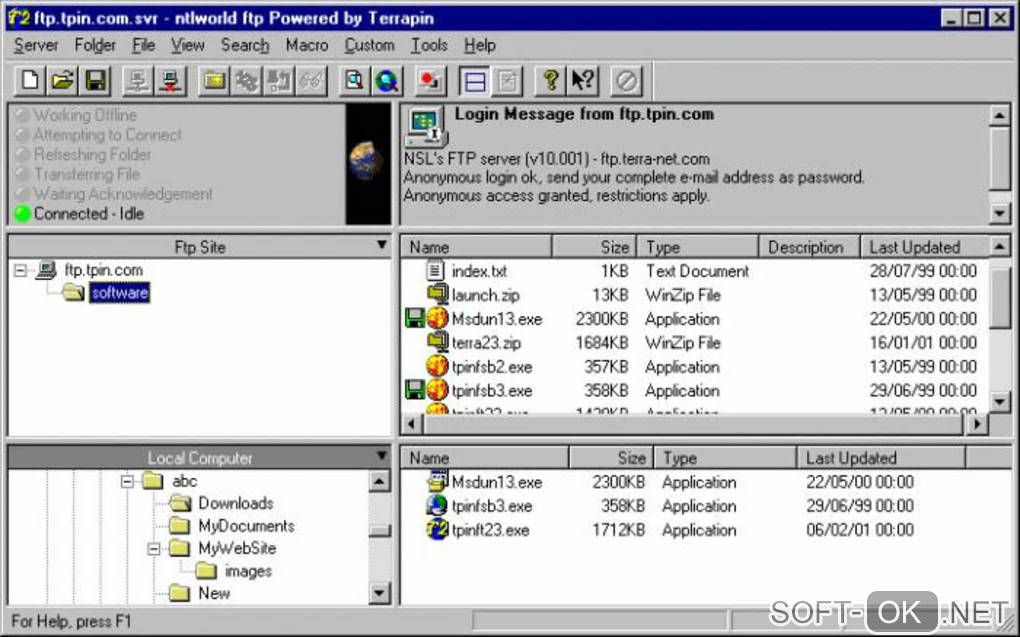The height and width of the screenshot is (637, 1020).
Task: Click the greyed Stop/cancel circle icon
Action: click(x=626, y=81)
